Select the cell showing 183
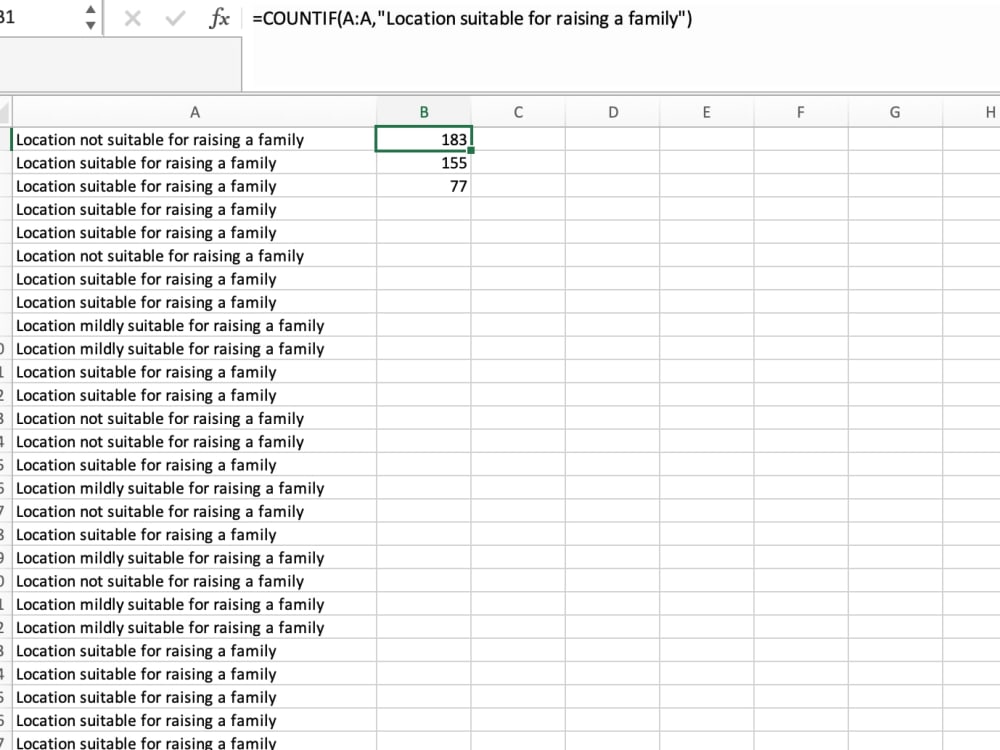The image size is (1000, 750). [424, 139]
